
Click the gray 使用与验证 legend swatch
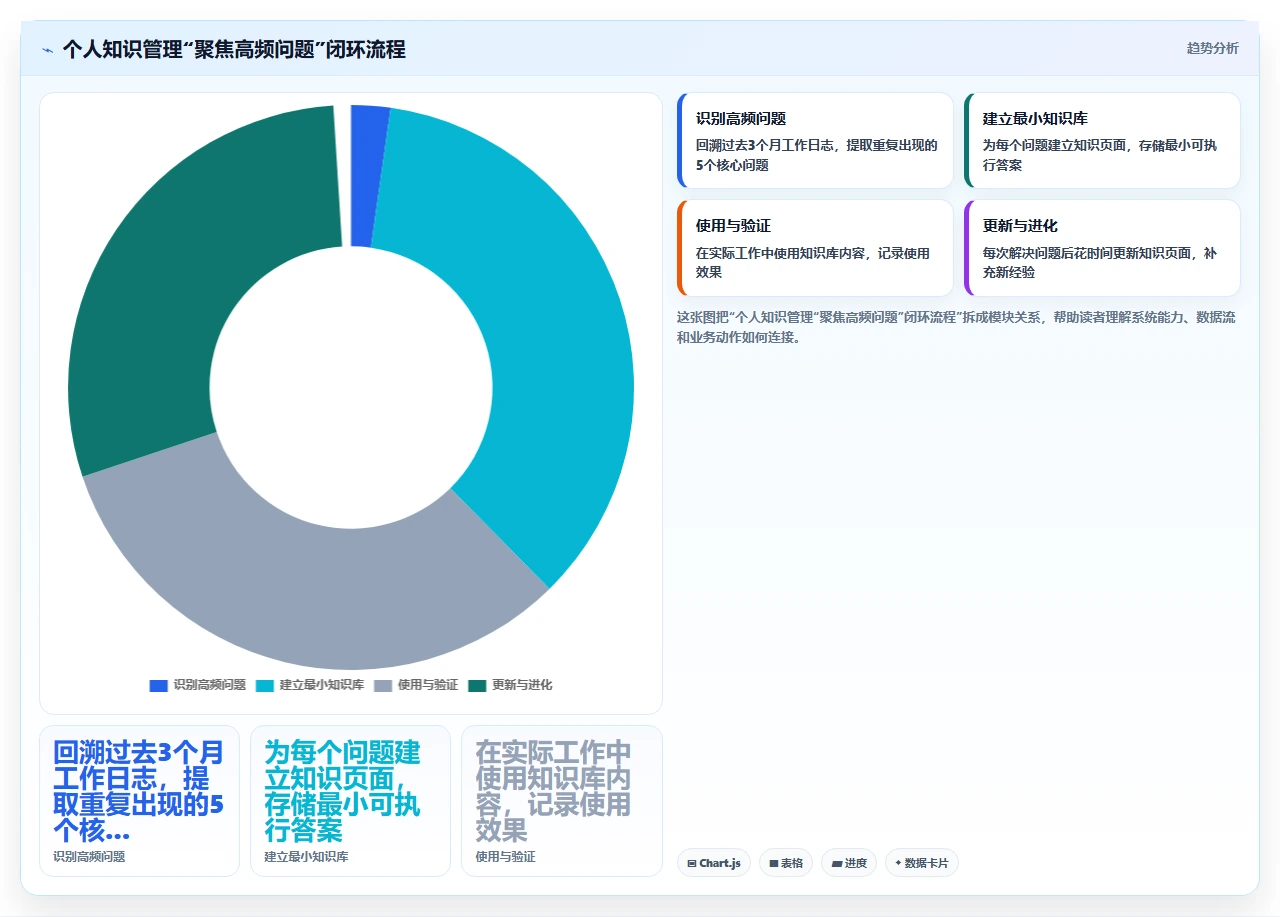pyautogui.click(x=383, y=685)
